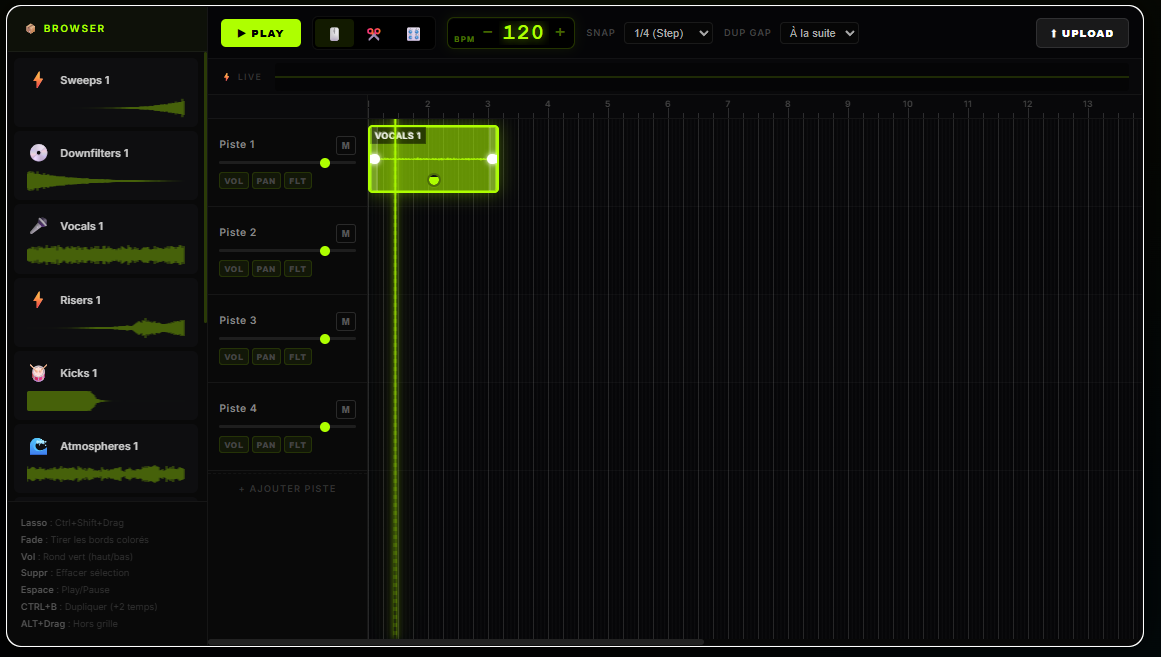Click the Vocals 1 microphone icon
Viewport: 1161px width, 657px height.
(38, 226)
